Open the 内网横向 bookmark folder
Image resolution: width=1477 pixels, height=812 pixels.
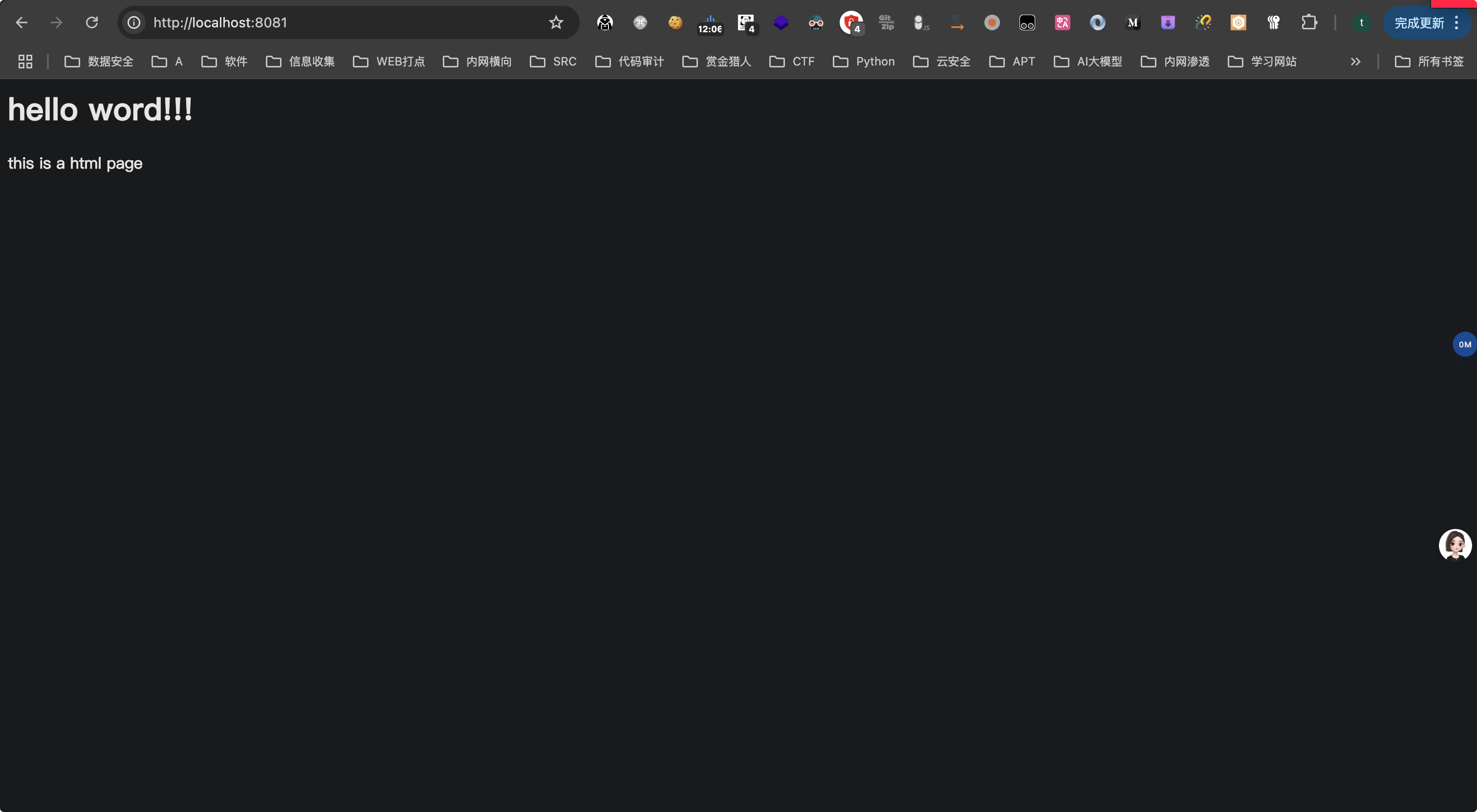click(477, 62)
